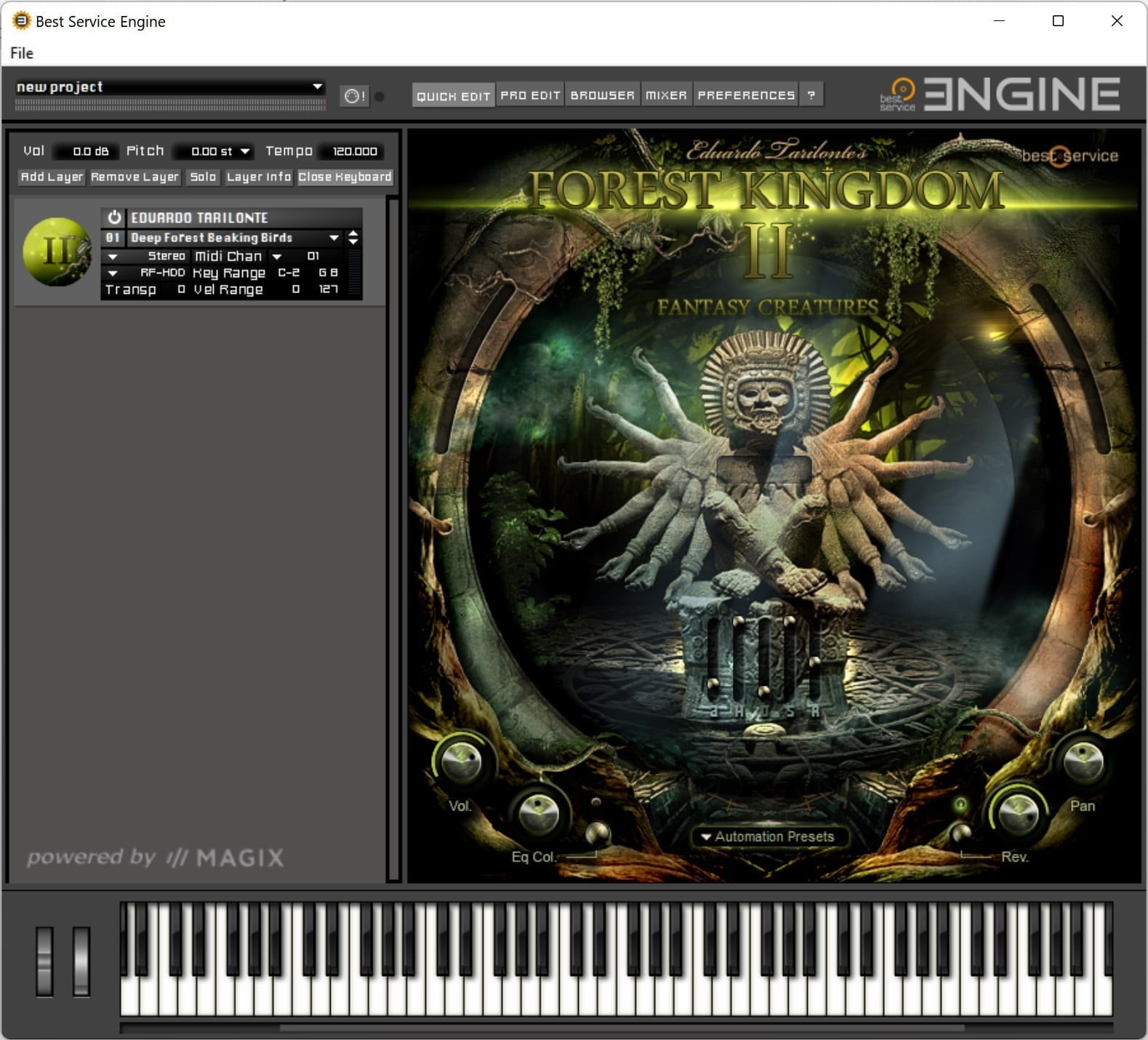Viewport: 1148px width, 1040px height.
Task: Open the new project dropdown
Action: pos(317,87)
